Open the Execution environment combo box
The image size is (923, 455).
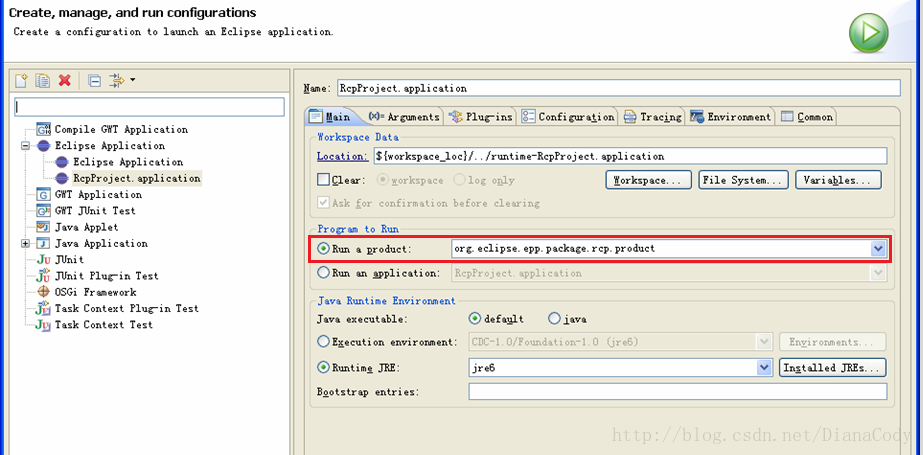pyautogui.click(x=765, y=341)
